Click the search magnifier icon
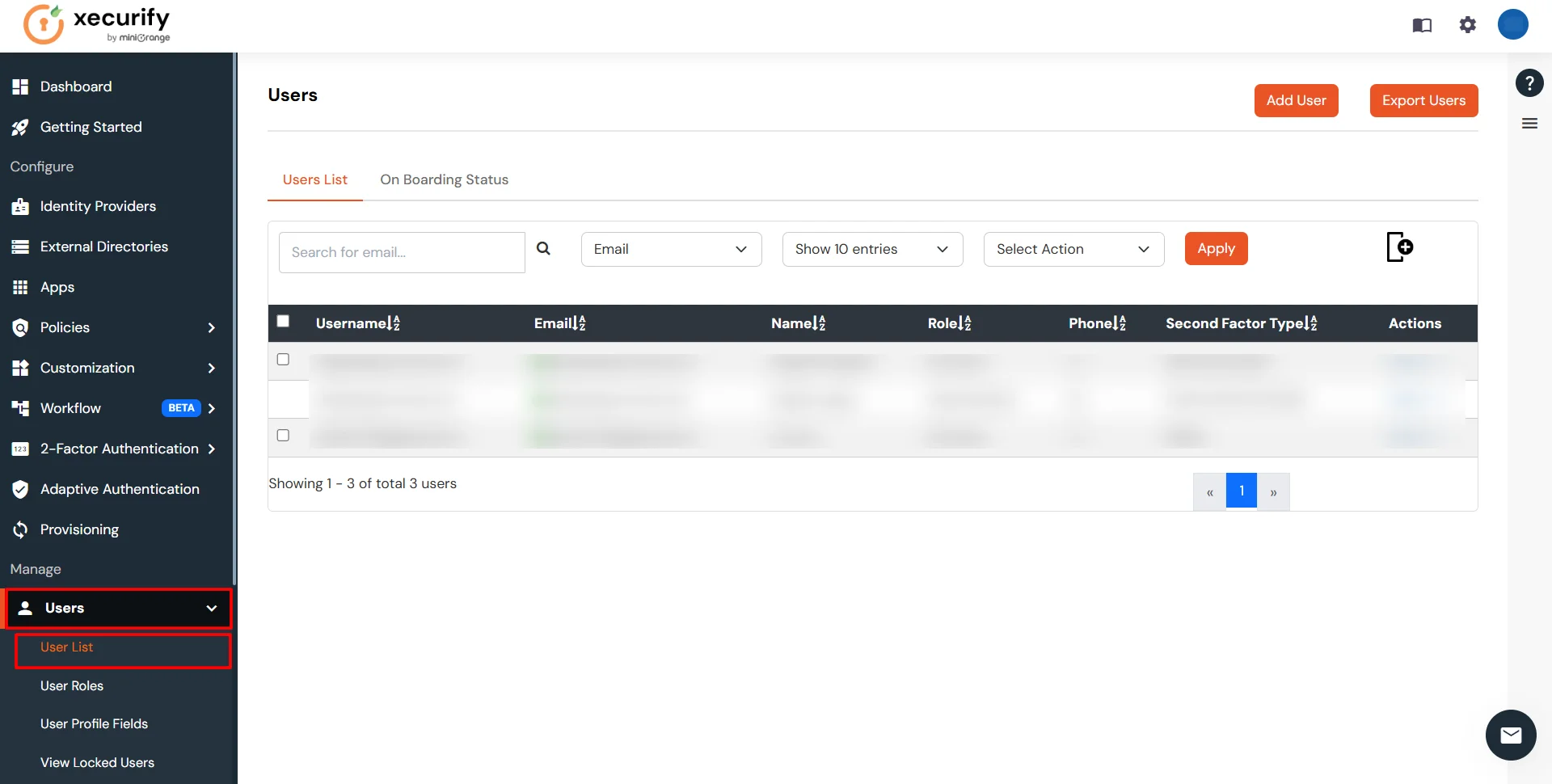 544,248
